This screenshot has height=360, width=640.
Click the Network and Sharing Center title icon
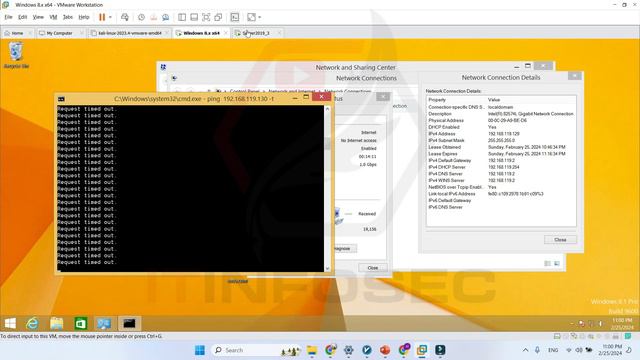[x=163, y=67]
